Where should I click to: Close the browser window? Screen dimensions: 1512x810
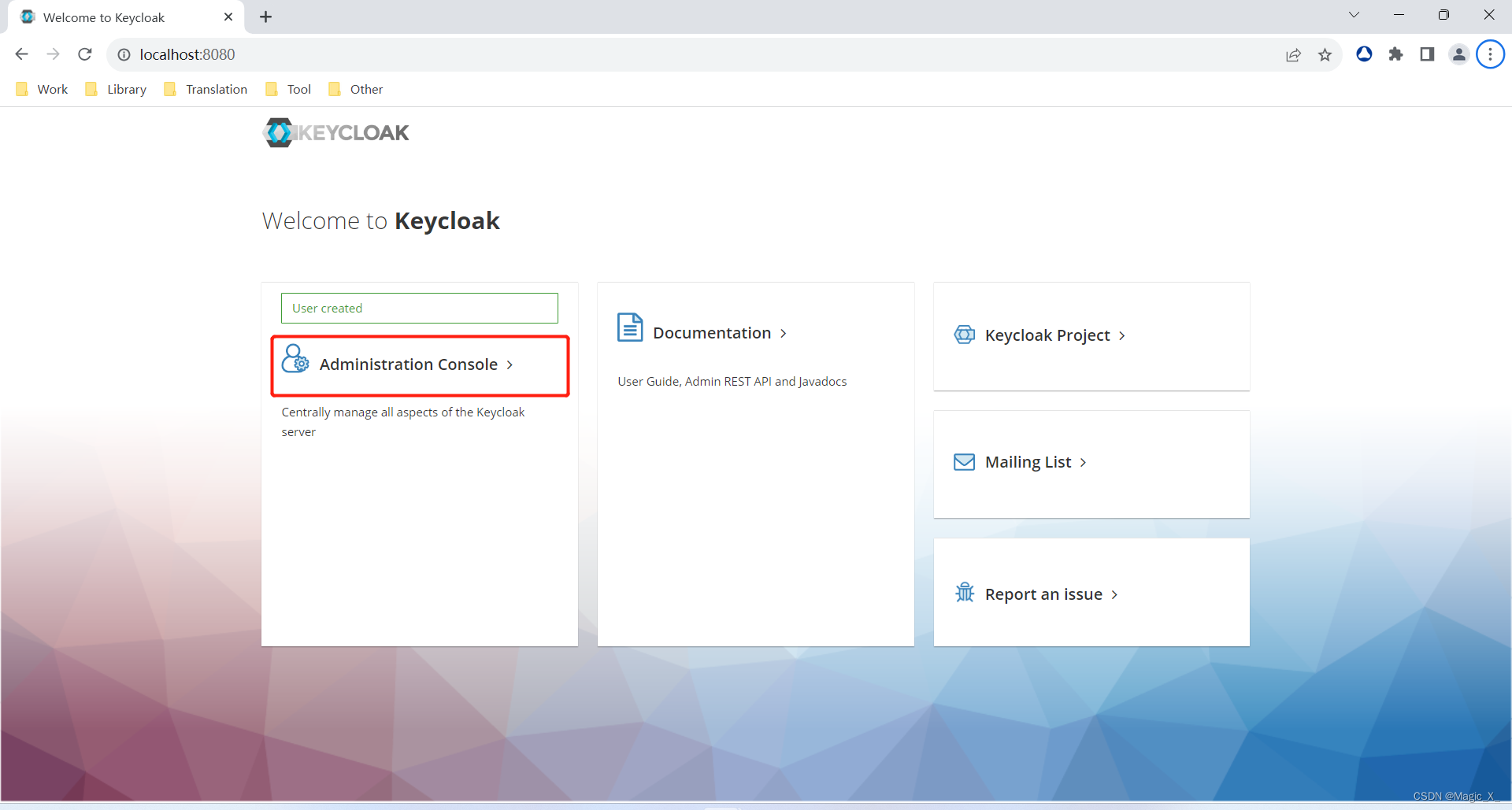point(1489,15)
